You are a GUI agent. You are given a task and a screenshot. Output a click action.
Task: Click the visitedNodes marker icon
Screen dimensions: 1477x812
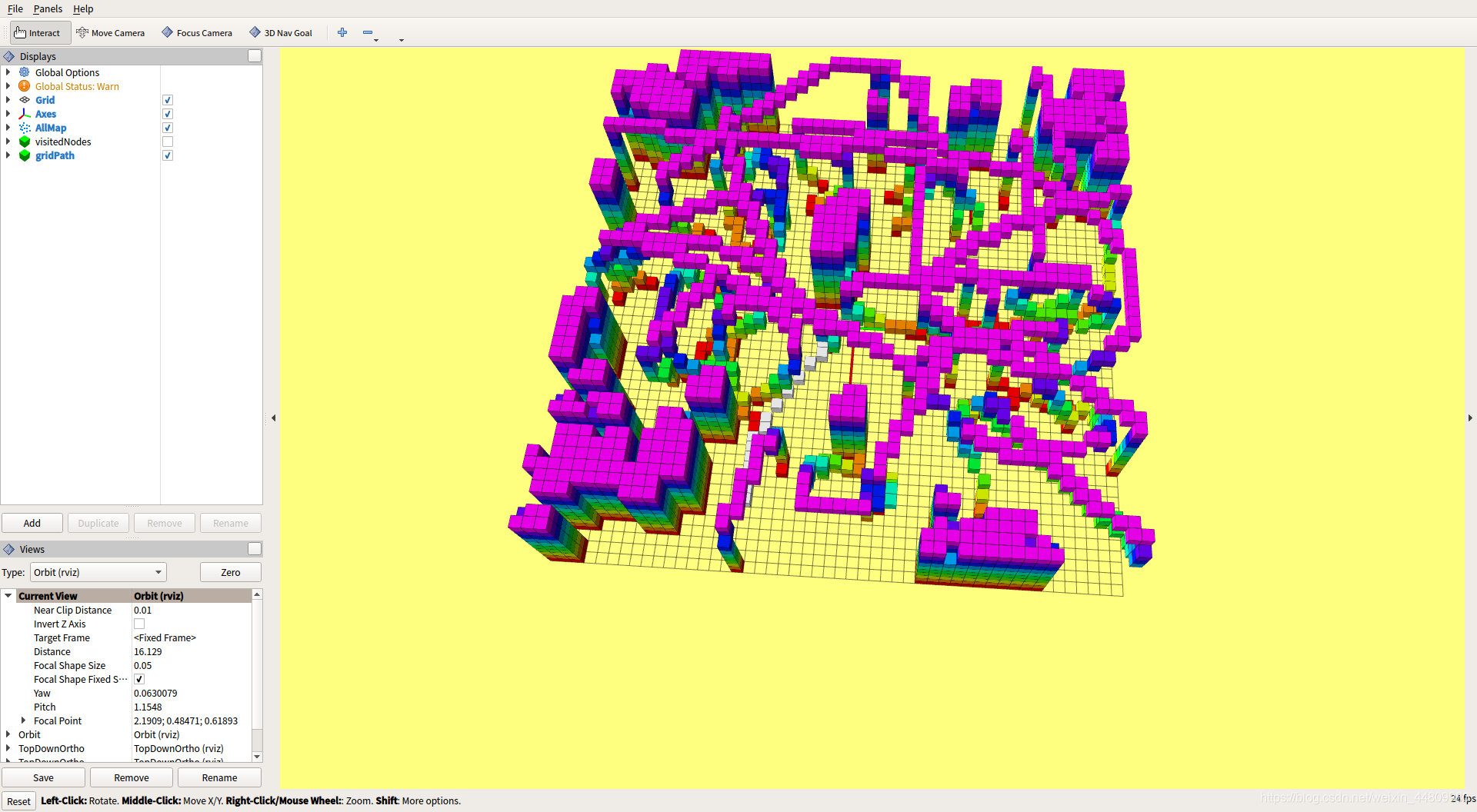click(x=25, y=141)
